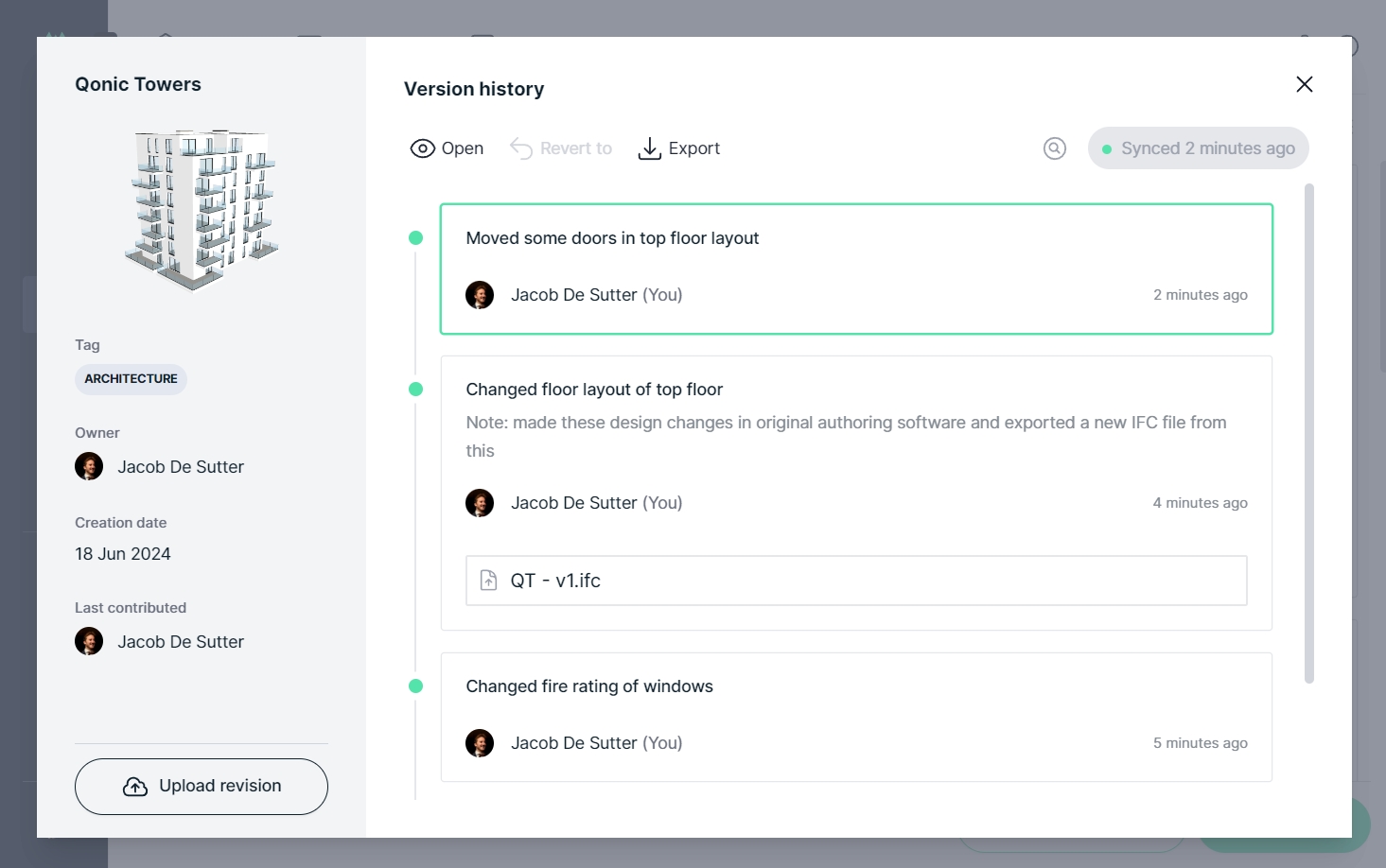Select the 'Changed fire rating of windows' version

click(855, 716)
